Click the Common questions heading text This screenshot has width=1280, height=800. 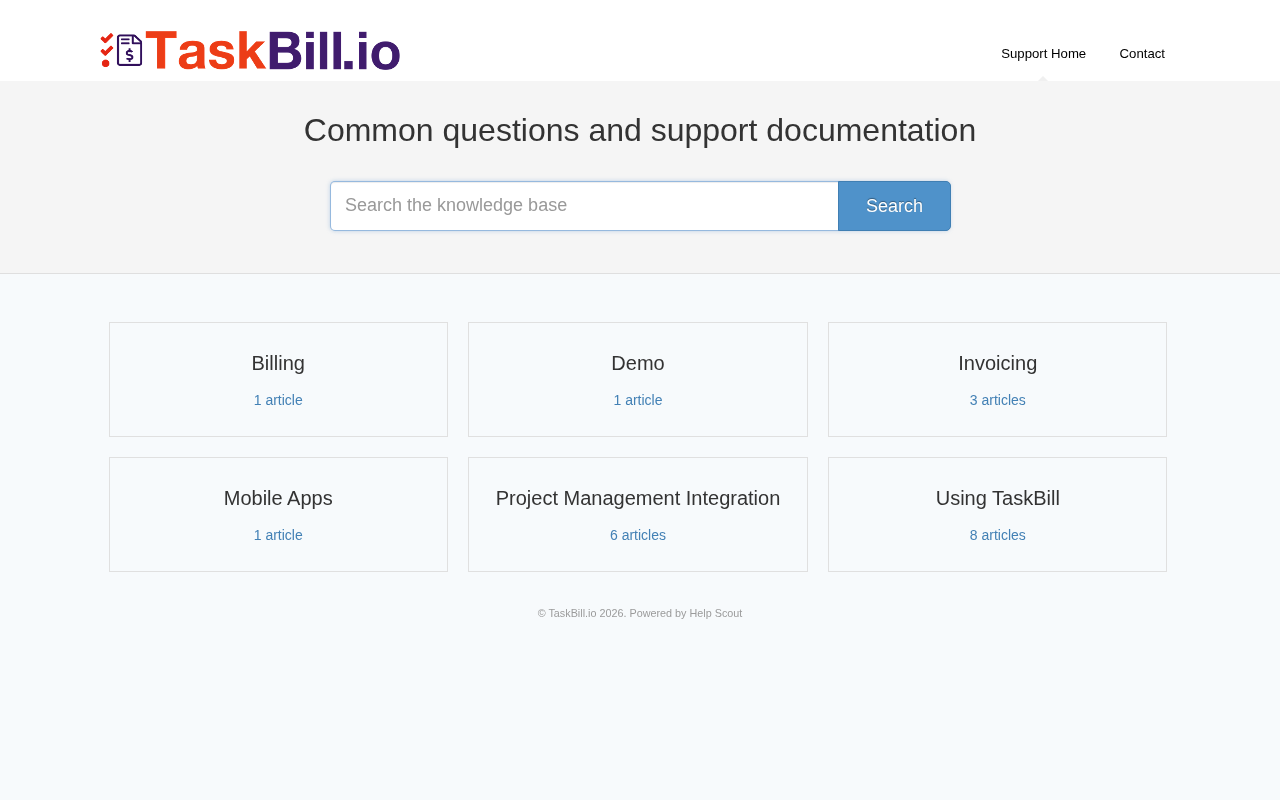(x=640, y=130)
